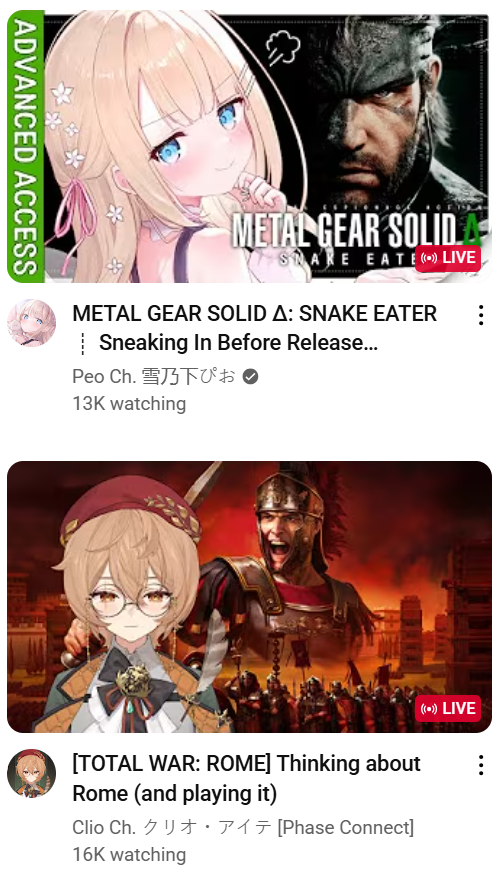Open more options for Total War Rome stream
This screenshot has width=497, height=874.
click(x=481, y=765)
